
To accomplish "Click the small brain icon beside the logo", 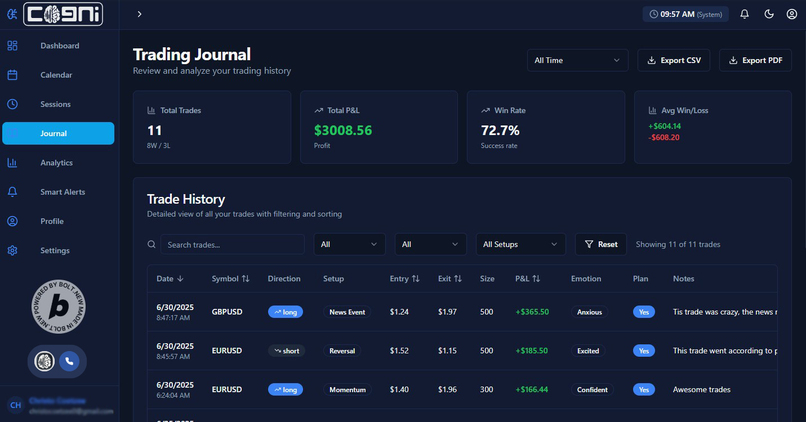I will (12, 14).
